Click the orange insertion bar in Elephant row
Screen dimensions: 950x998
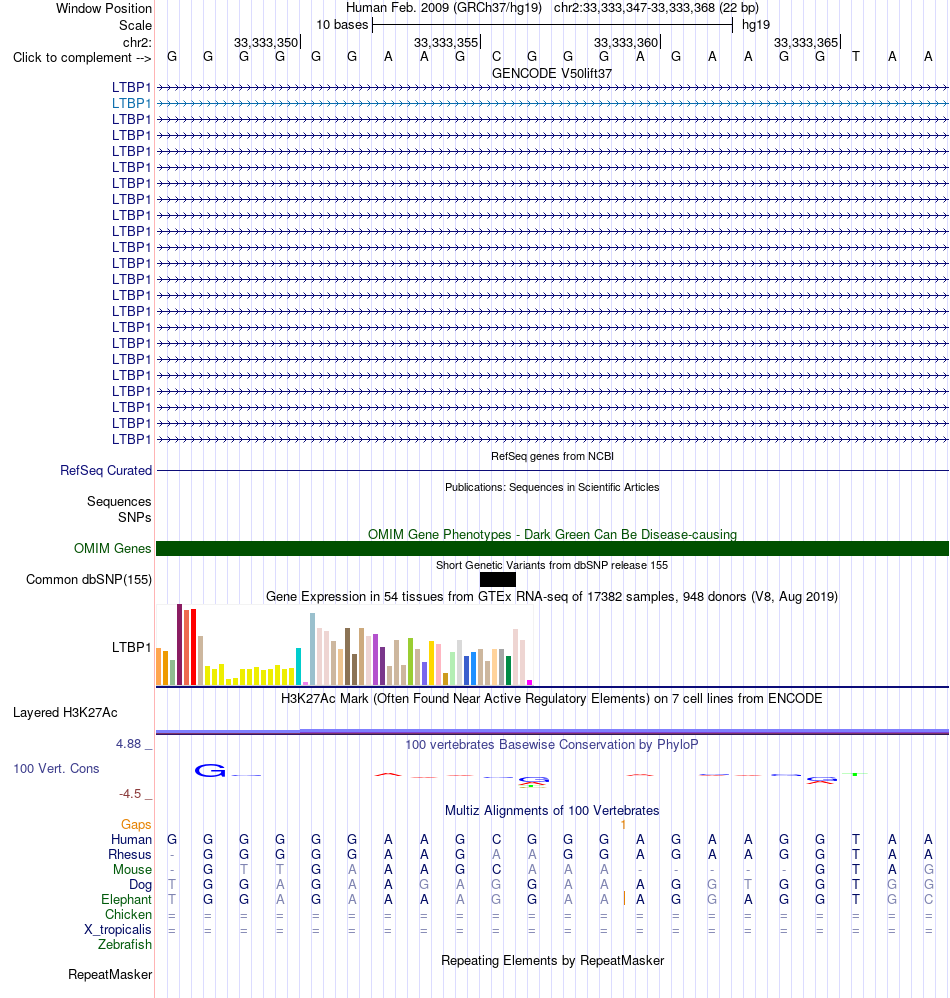pyautogui.click(x=624, y=898)
